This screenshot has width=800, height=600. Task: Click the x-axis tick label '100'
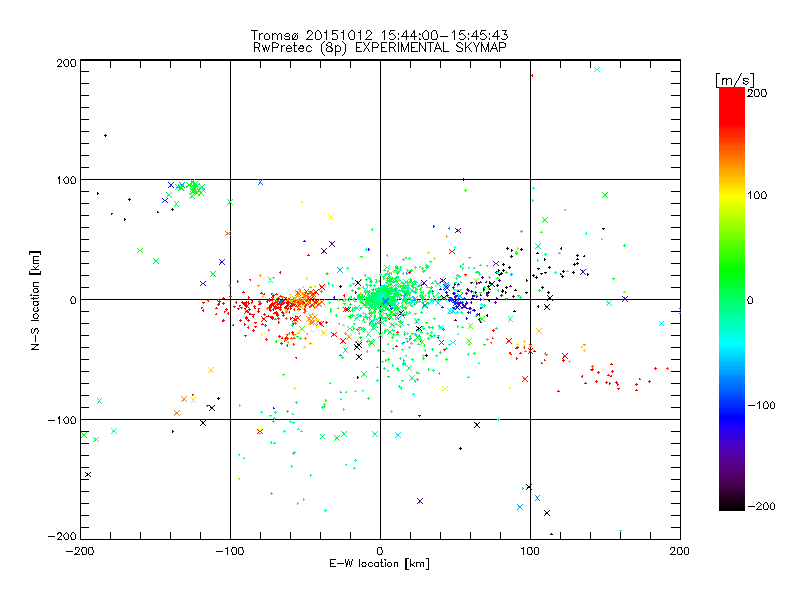530,551
